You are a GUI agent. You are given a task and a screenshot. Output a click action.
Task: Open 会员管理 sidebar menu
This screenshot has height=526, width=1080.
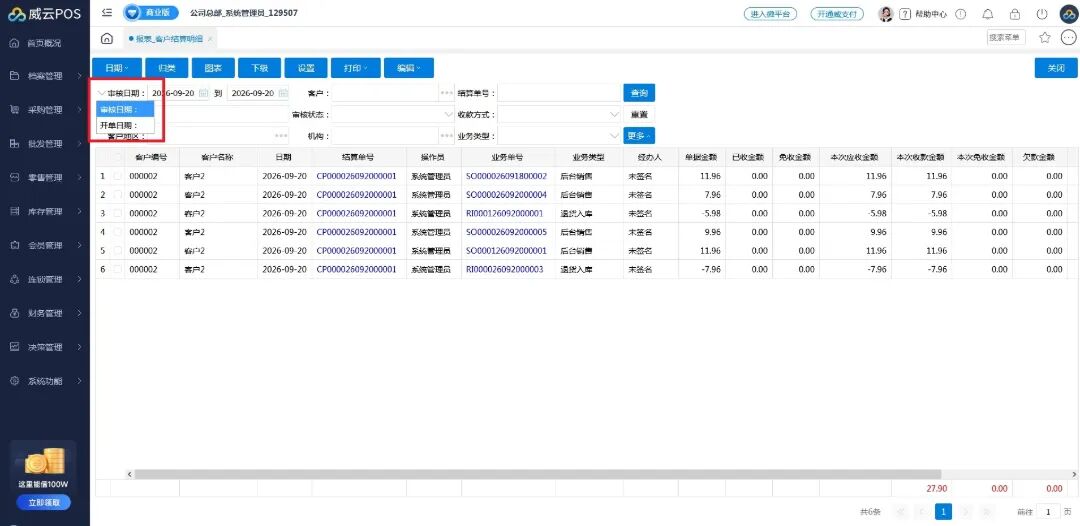[x=45, y=245]
